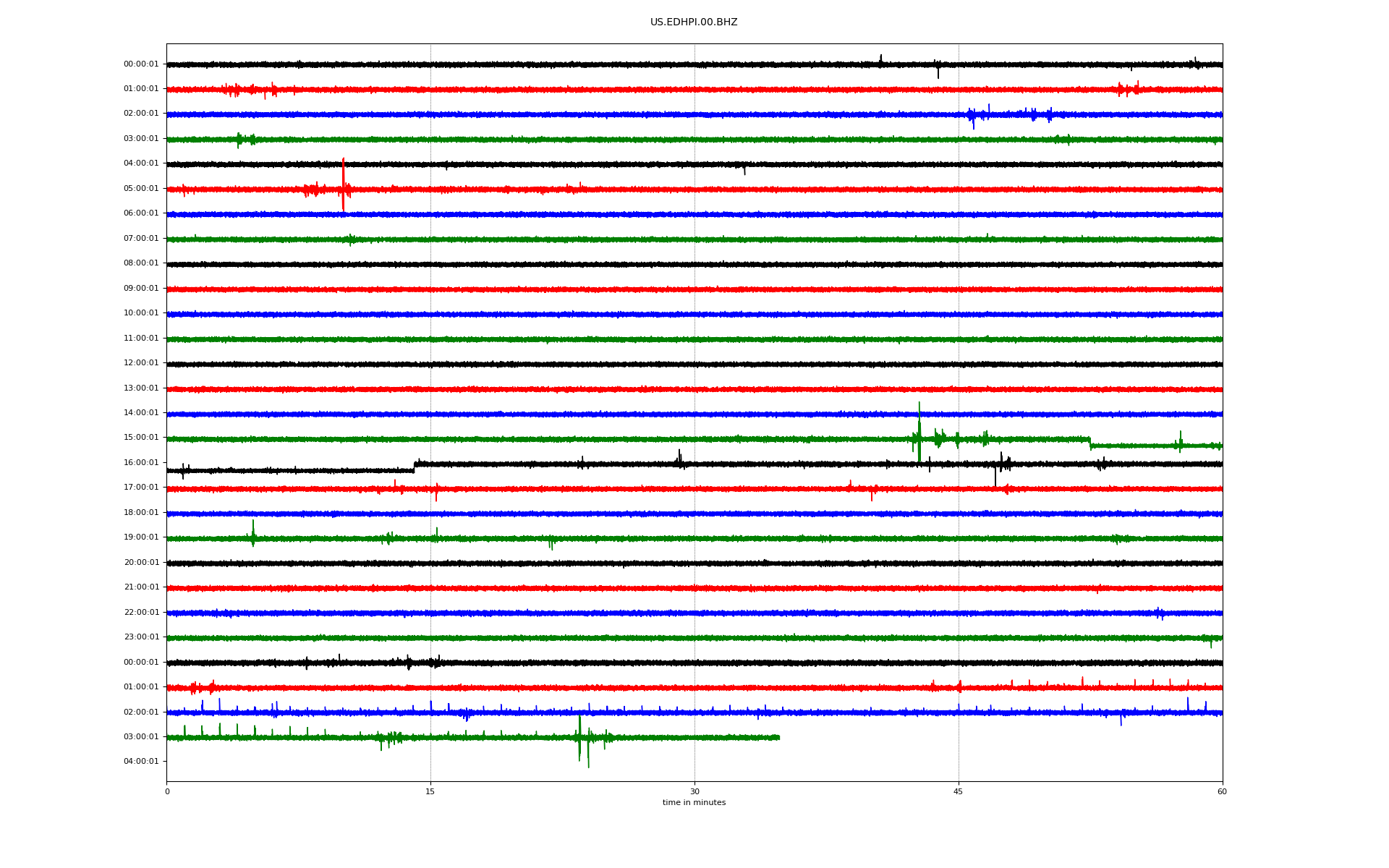The image size is (1389, 868).
Task: Click the 23:00:01 row time label
Action: coord(141,637)
